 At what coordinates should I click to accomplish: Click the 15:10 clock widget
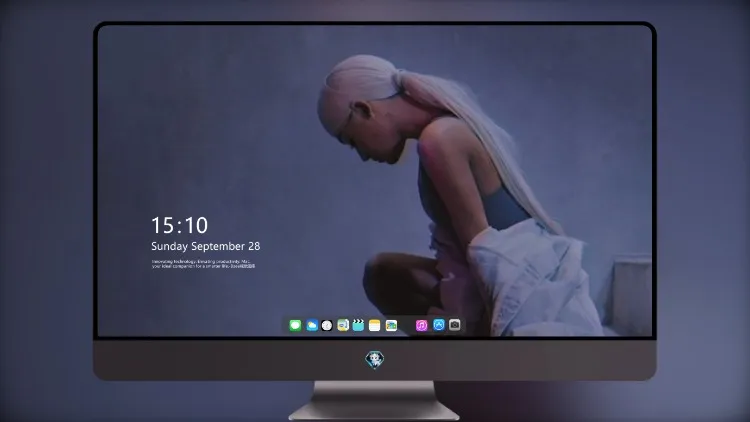click(179, 225)
